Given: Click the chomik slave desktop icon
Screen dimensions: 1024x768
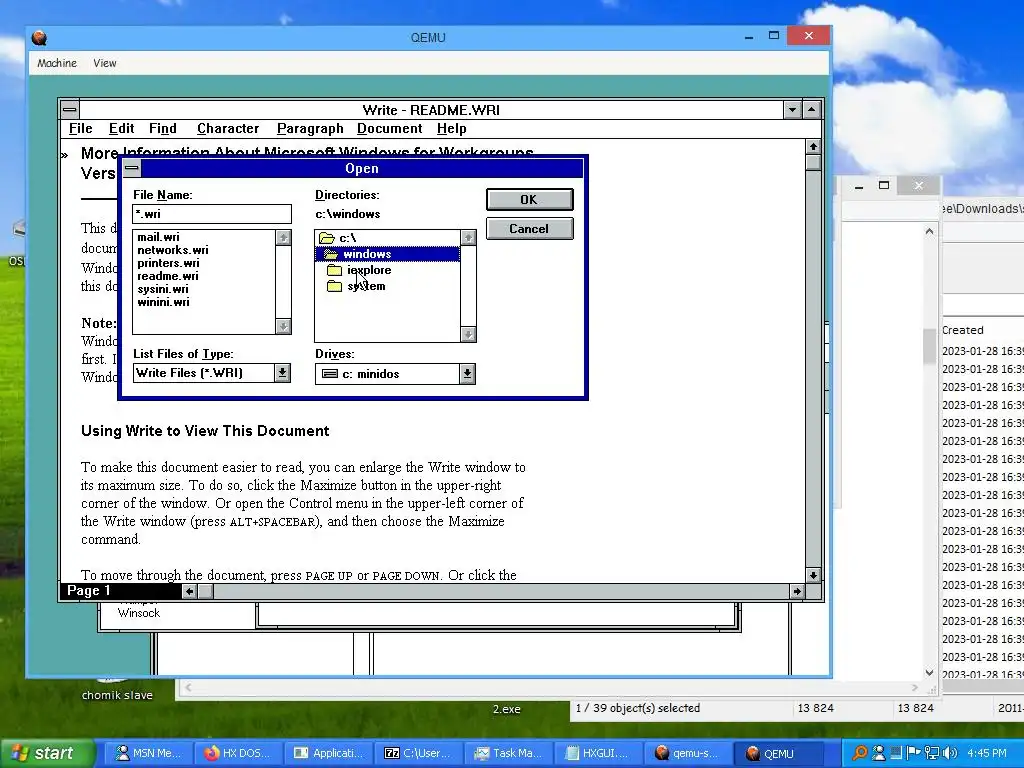Looking at the screenshot, I should coord(117,689).
